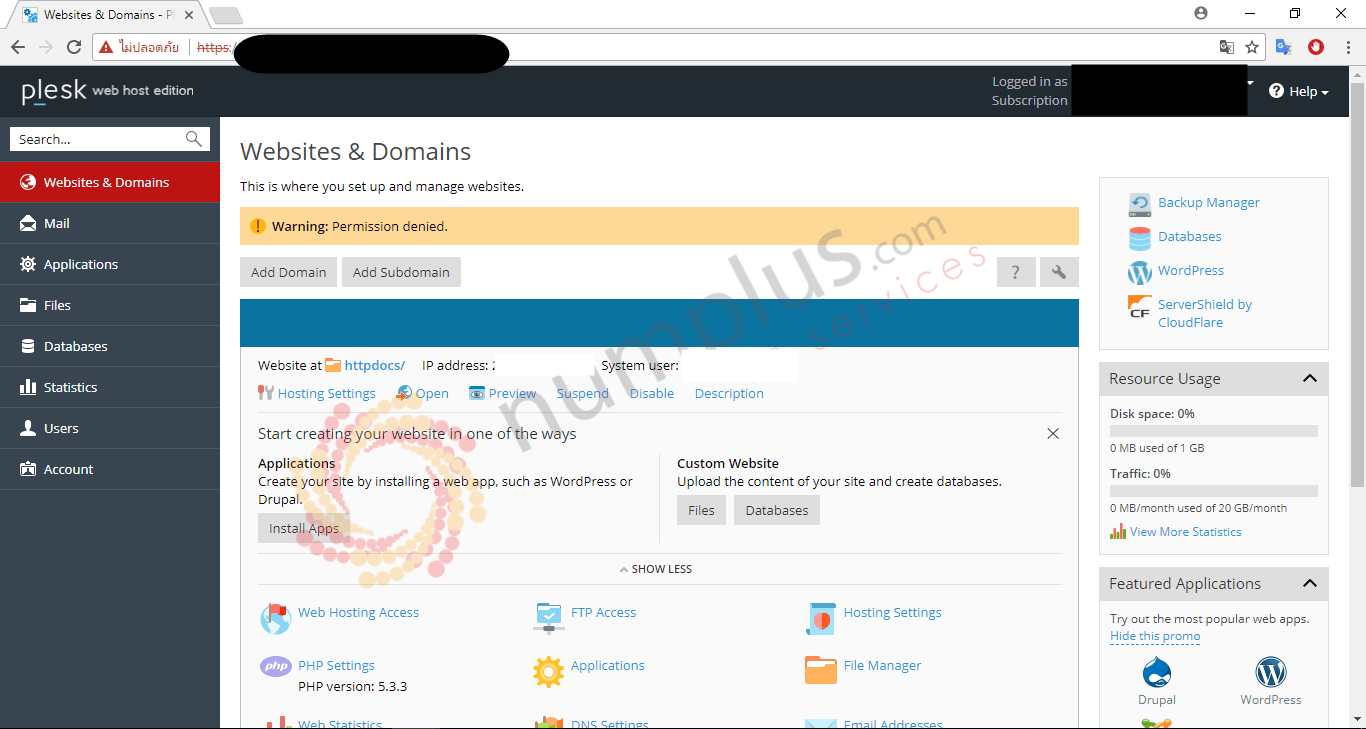Select the PHP Settings icon
This screenshot has width=1366, height=729.
pyautogui.click(x=275, y=667)
